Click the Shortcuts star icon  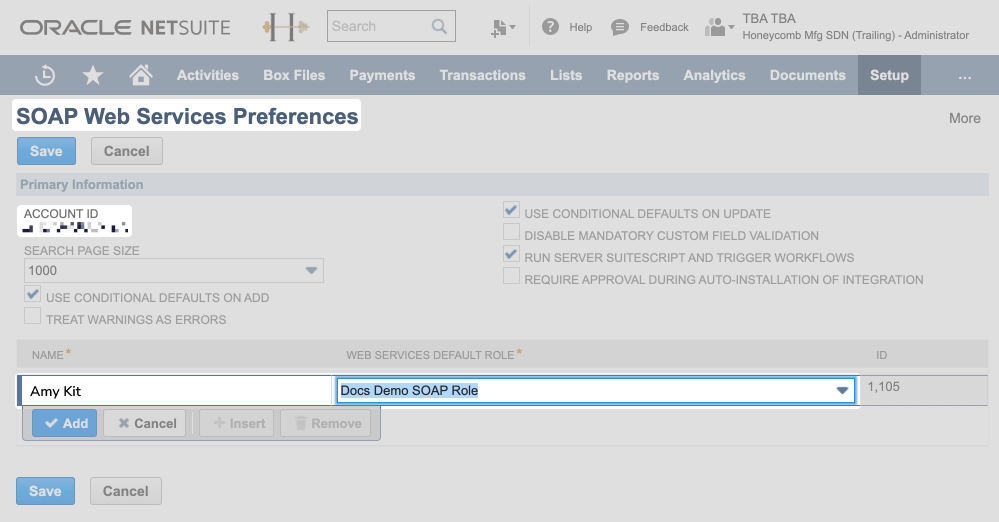coord(92,75)
